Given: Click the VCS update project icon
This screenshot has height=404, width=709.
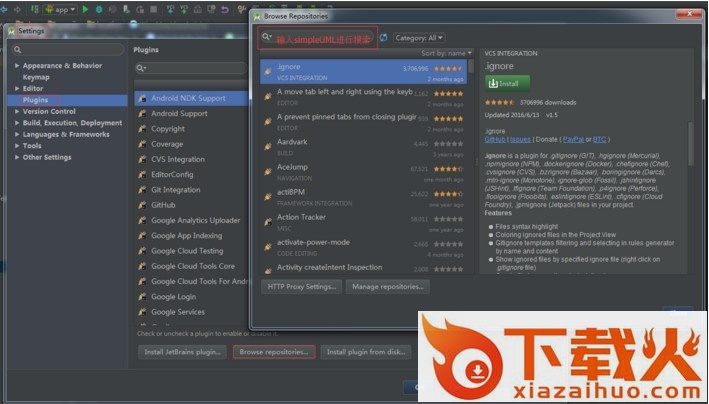Looking at the screenshot, I should (x=170, y=9).
